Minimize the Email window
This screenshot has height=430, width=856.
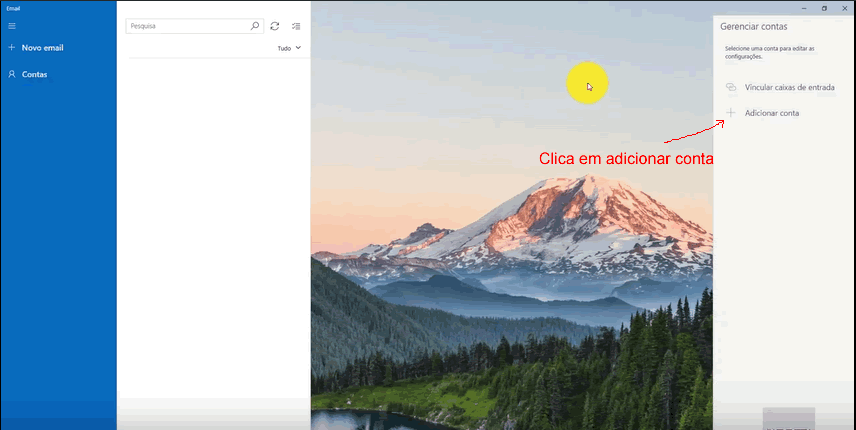805,8
